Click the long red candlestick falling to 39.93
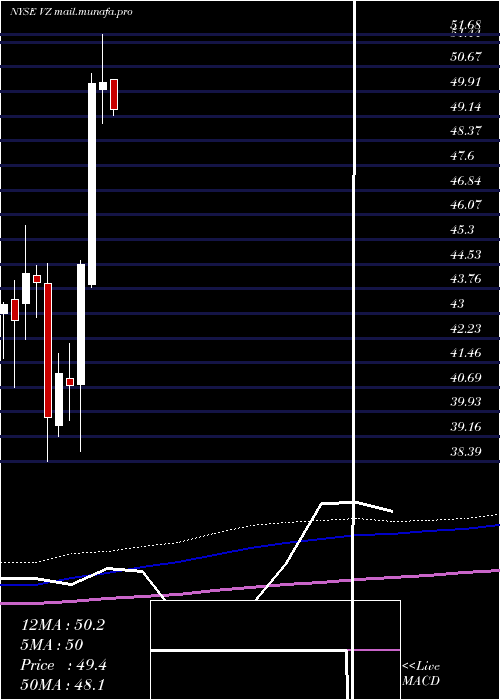 (x=48, y=350)
